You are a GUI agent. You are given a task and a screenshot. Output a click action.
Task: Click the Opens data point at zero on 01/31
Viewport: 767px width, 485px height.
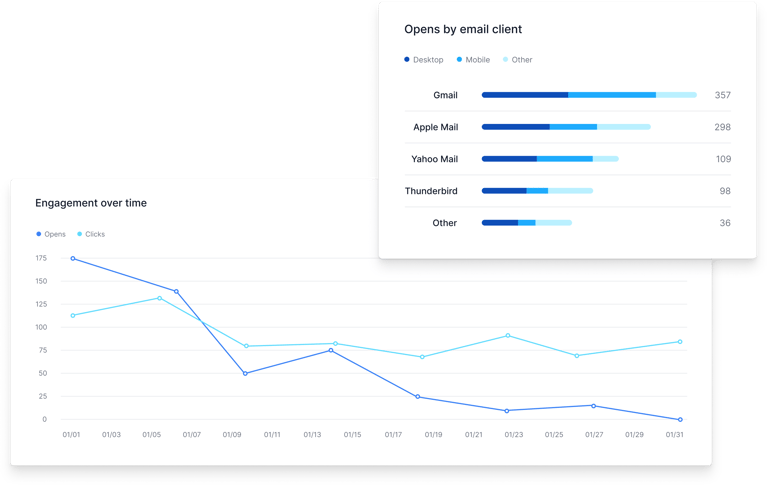pos(680,419)
